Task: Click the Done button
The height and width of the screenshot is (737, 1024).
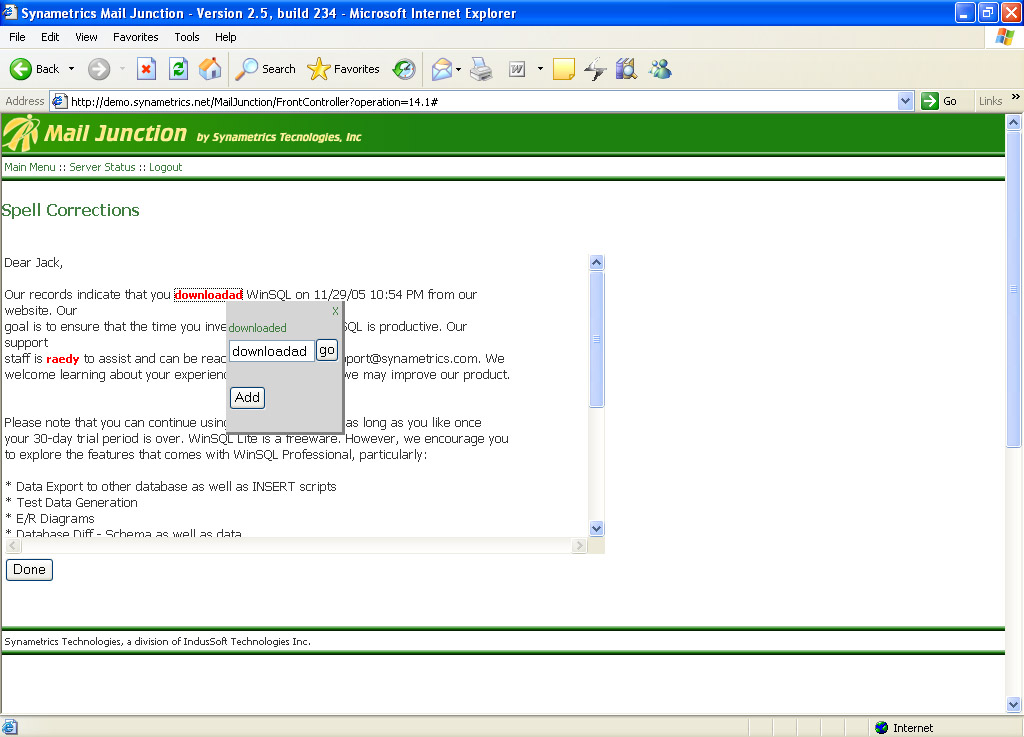Action: 29,570
